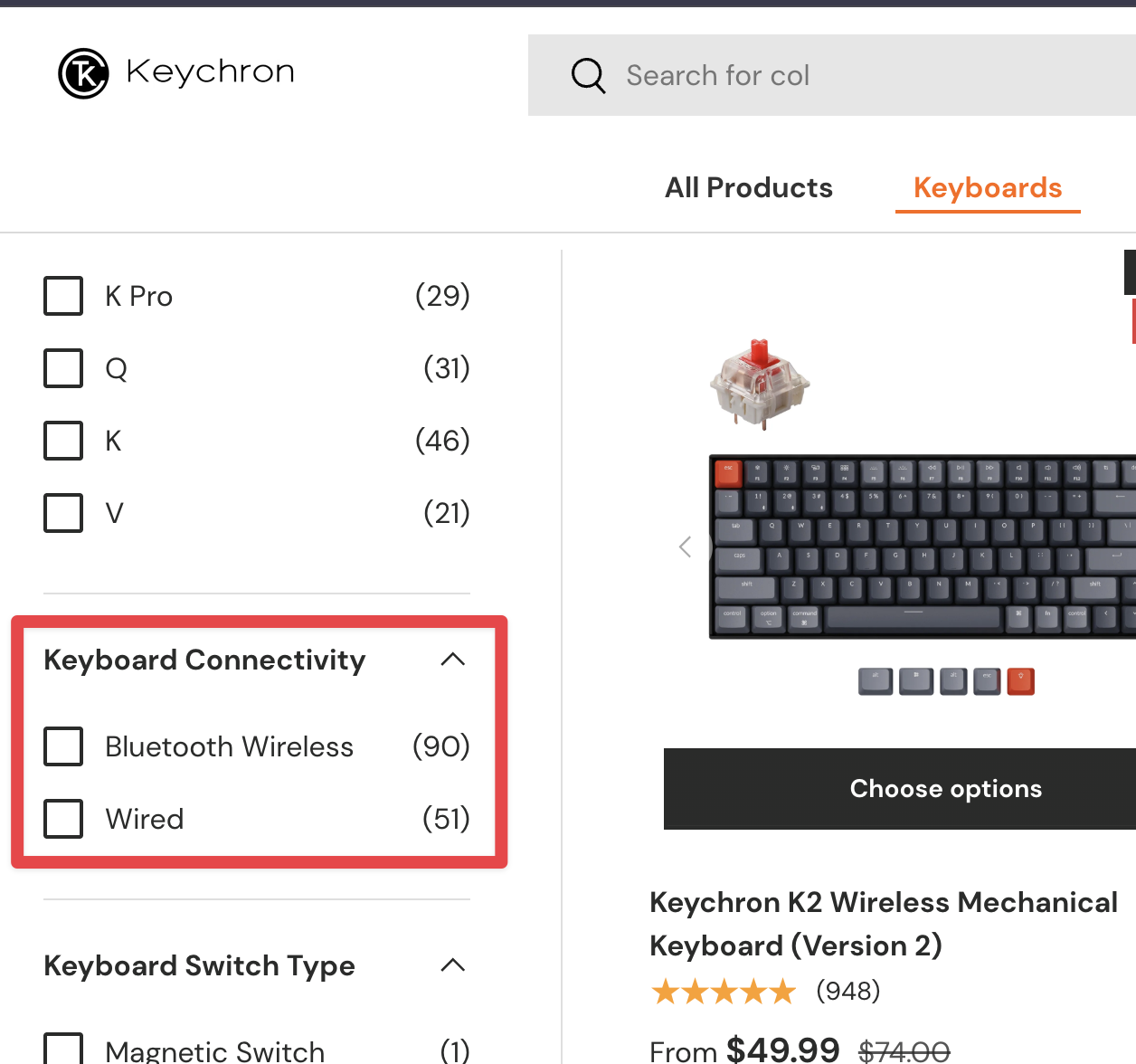Open the All Products tab

(749, 187)
